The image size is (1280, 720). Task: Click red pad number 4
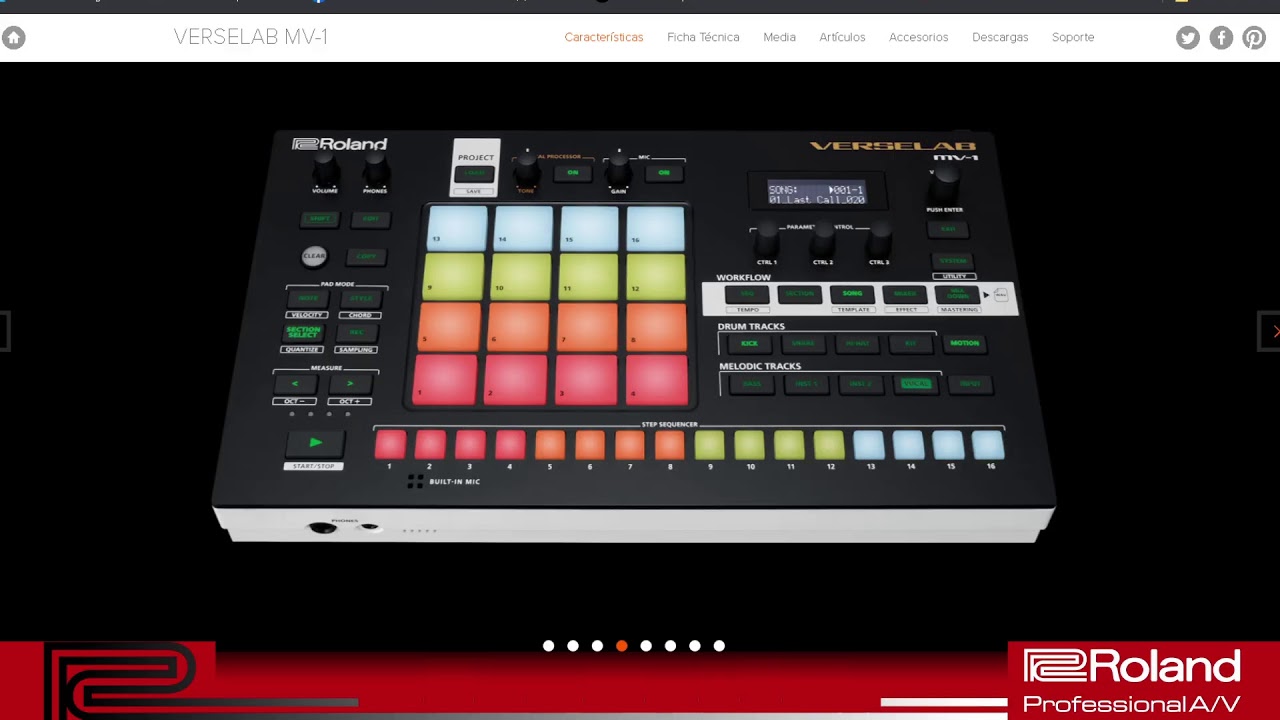click(x=659, y=378)
